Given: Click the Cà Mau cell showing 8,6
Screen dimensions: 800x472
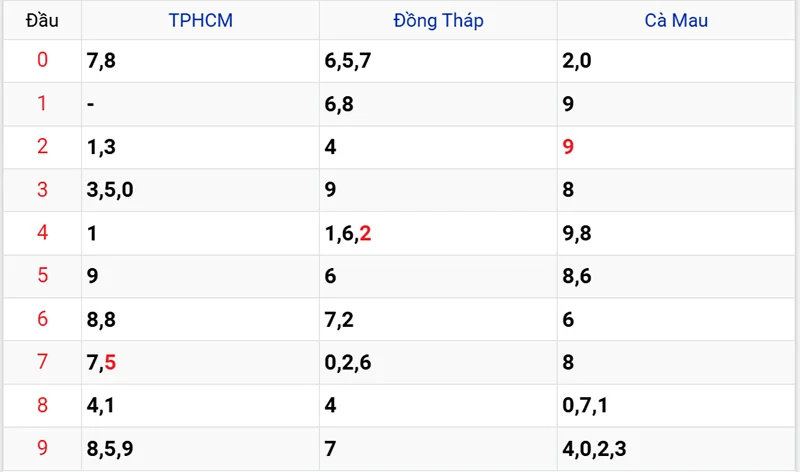Looking at the screenshot, I should point(577,277).
